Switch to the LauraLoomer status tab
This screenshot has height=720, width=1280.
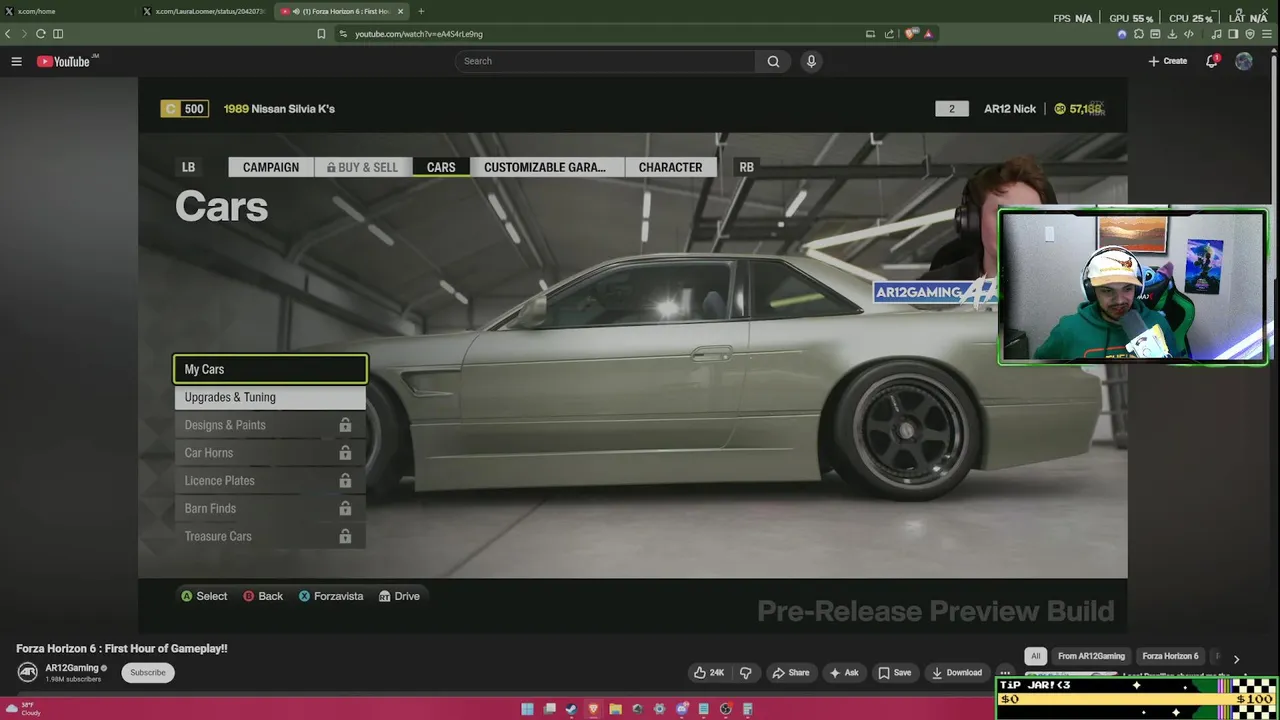[x=204, y=11]
